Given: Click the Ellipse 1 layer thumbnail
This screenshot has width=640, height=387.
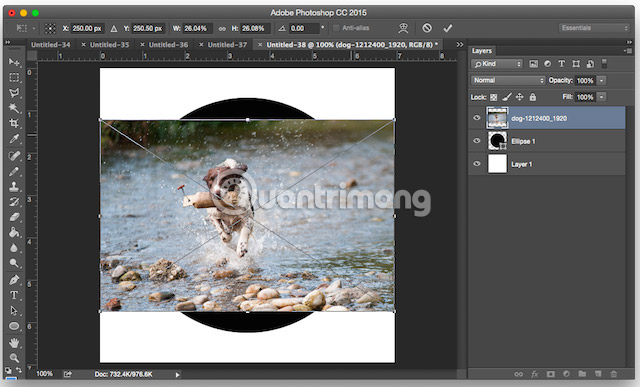Looking at the screenshot, I should [497, 141].
